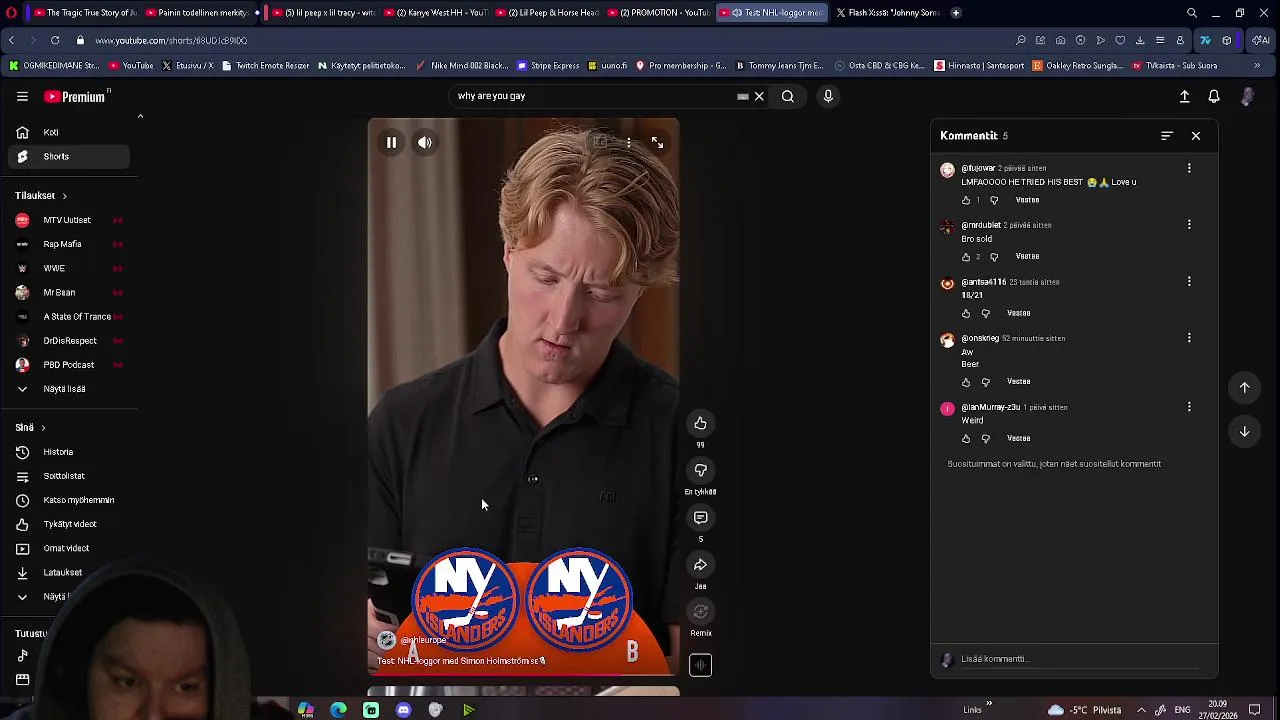Expand the short to fullscreen
This screenshot has height=720, width=1280.
point(657,143)
